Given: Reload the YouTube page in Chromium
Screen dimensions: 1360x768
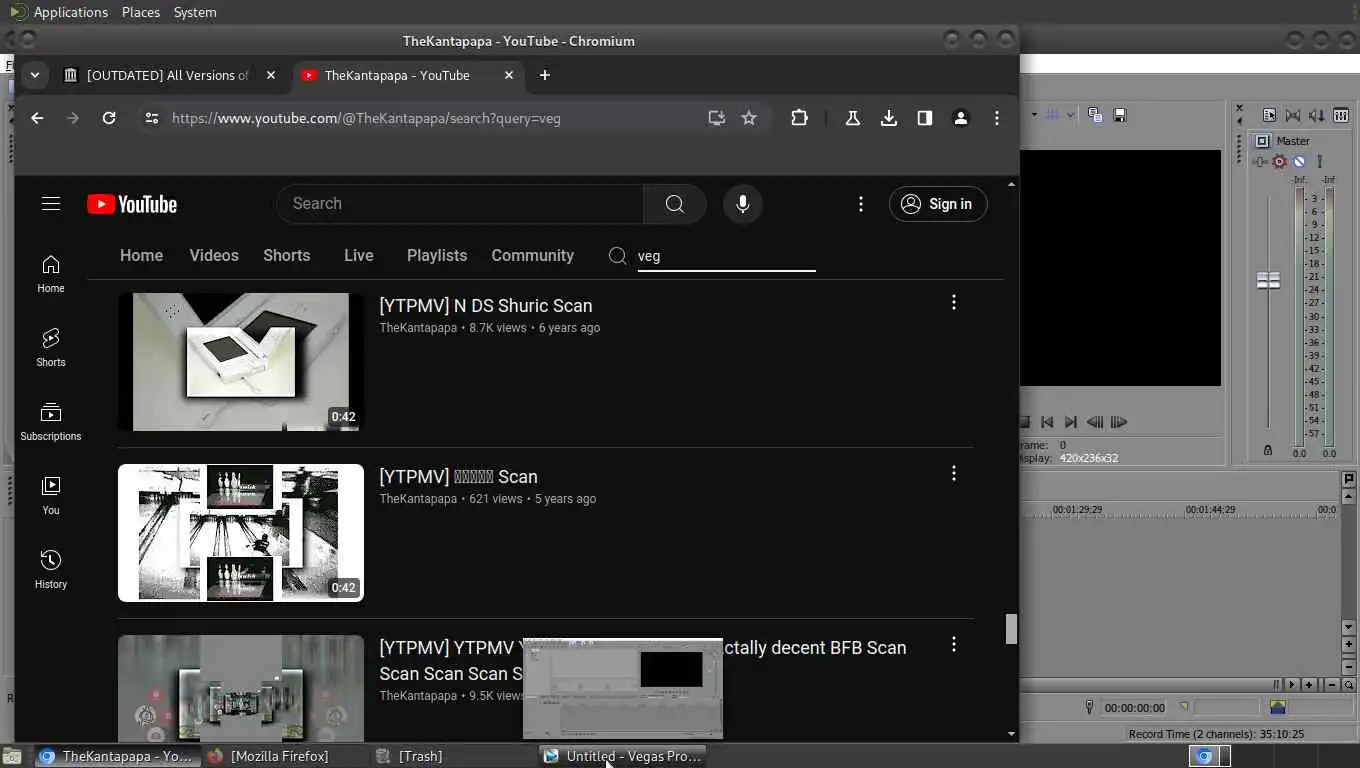Looking at the screenshot, I should click(109, 118).
